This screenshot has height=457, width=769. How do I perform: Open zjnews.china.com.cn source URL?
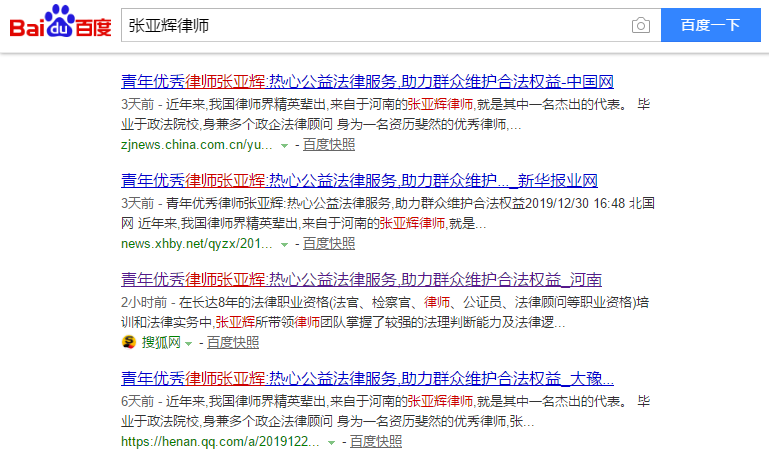tap(197, 145)
